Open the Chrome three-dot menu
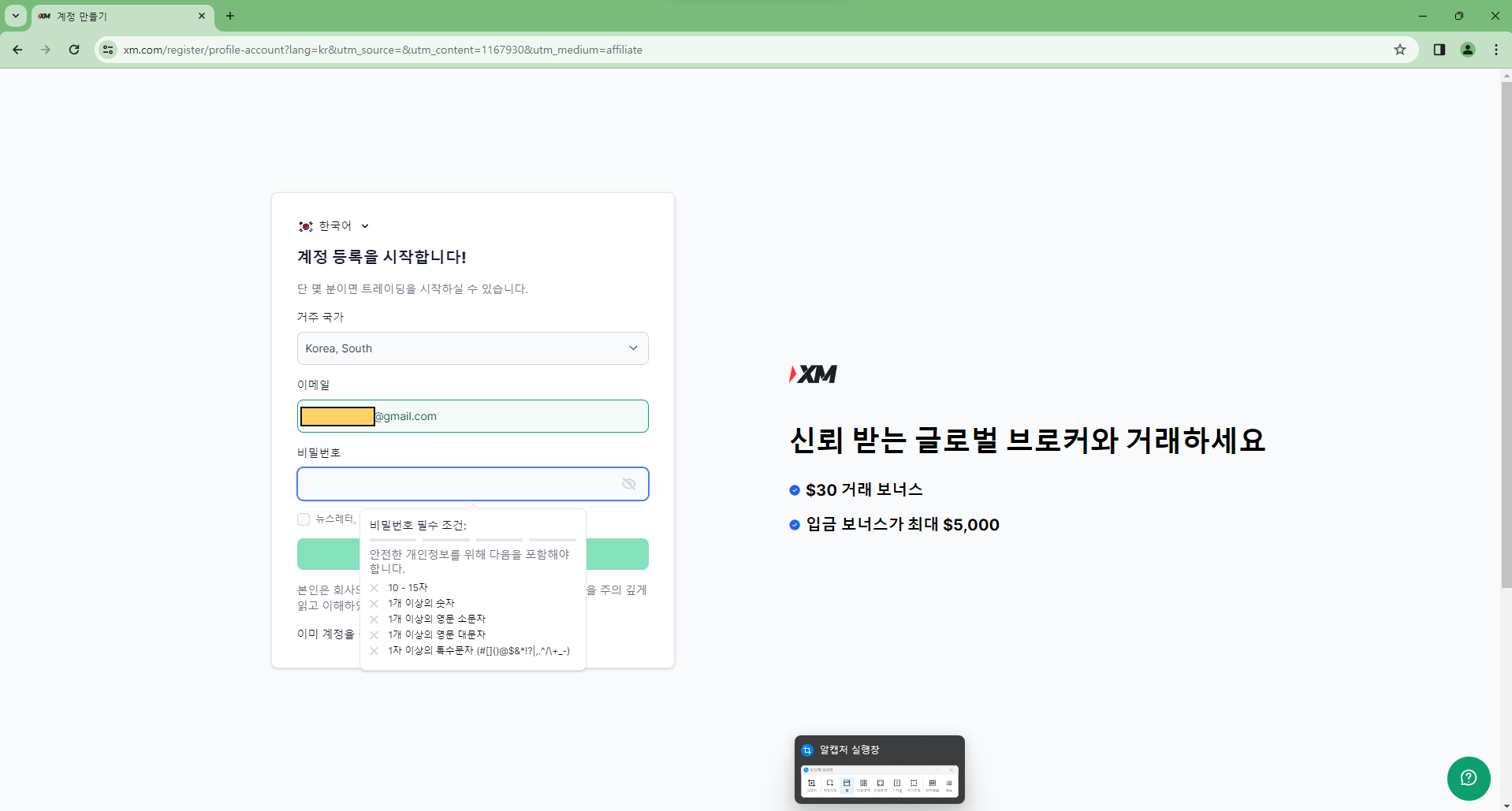Viewport: 1512px width, 811px height. [1496, 49]
